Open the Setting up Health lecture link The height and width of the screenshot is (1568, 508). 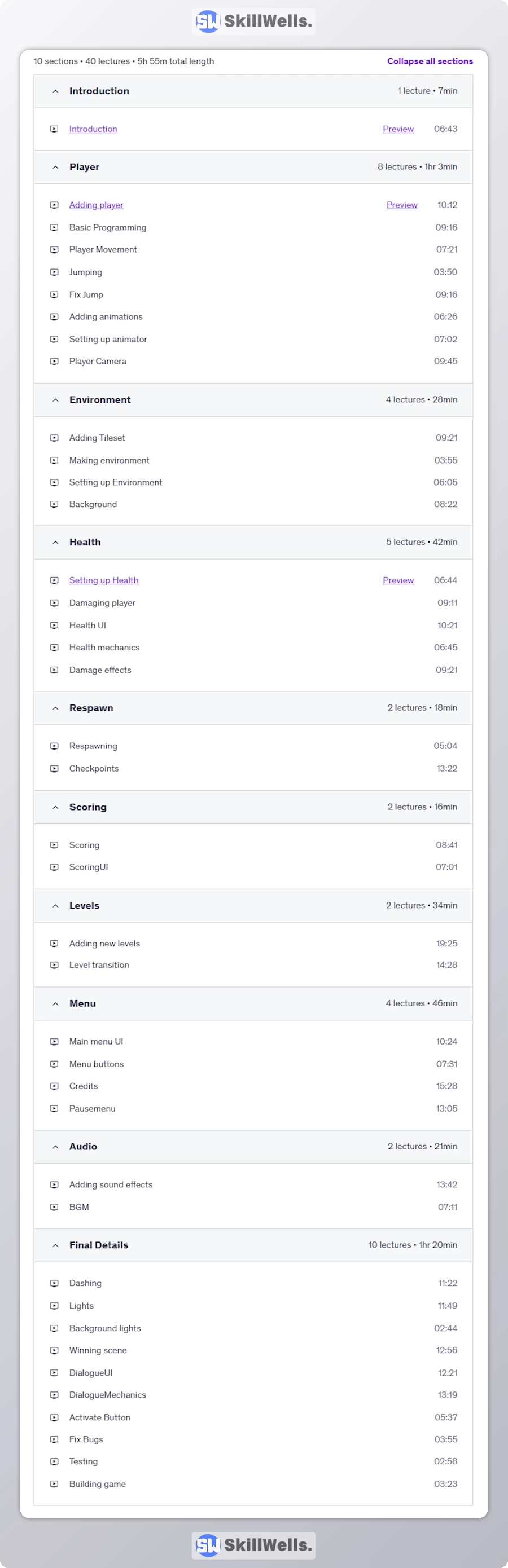(x=103, y=581)
